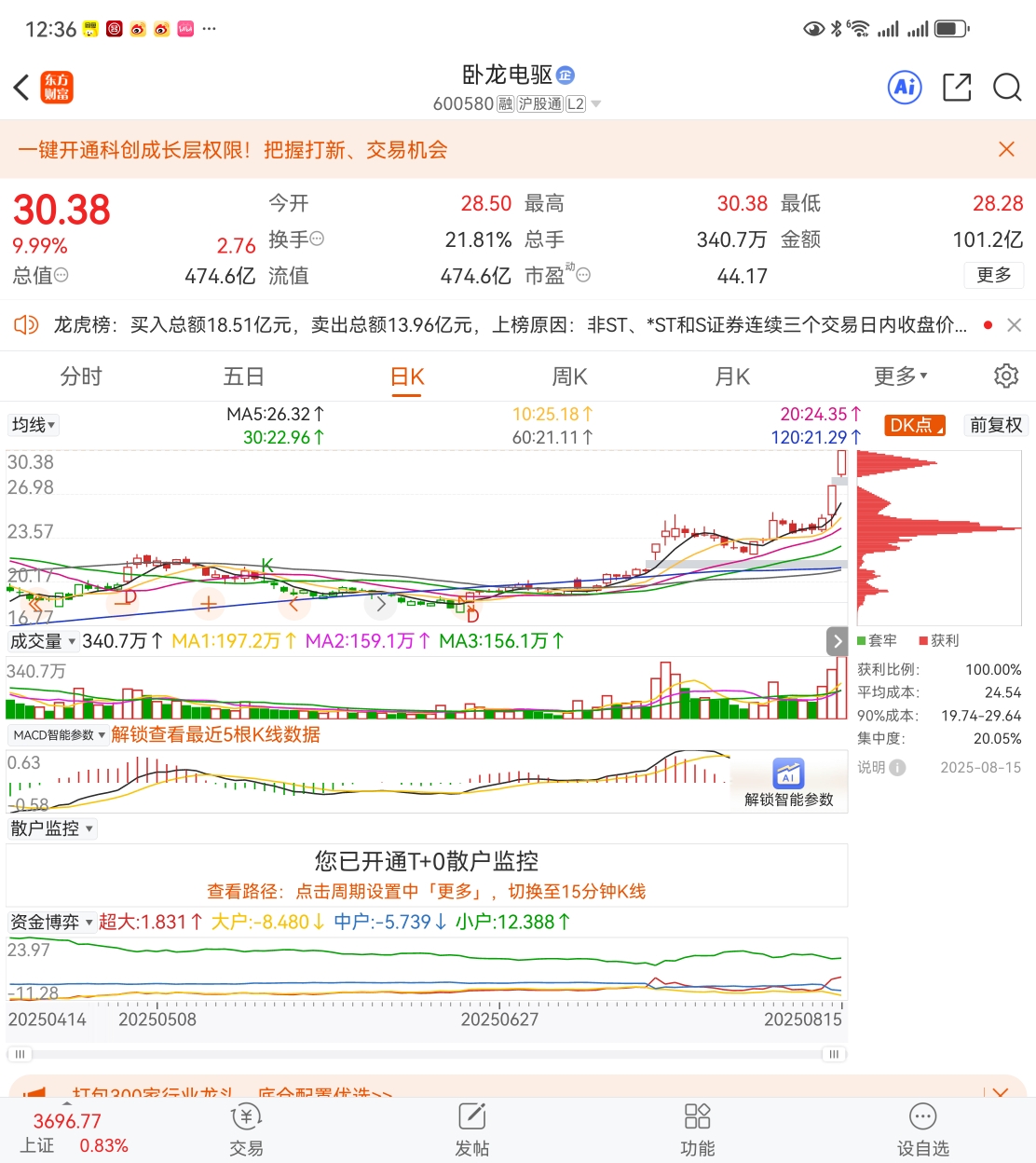The image size is (1036, 1163).
Task: Change the 前复权 adjustment setting
Action: point(996,425)
